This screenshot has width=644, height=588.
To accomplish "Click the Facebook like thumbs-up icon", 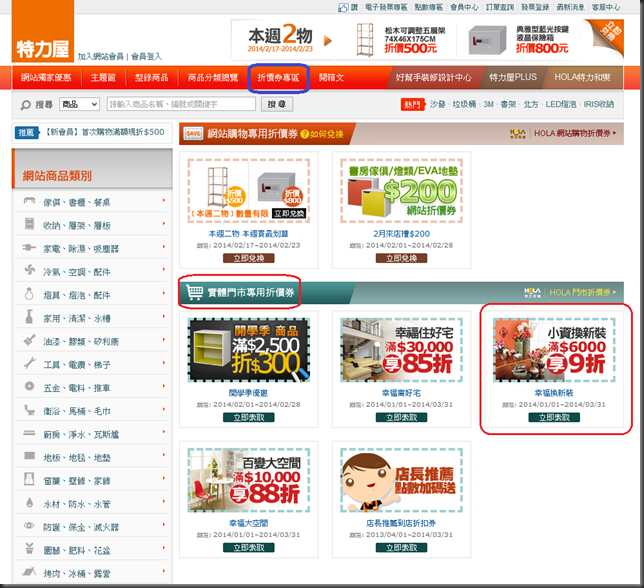I will point(343,7).
